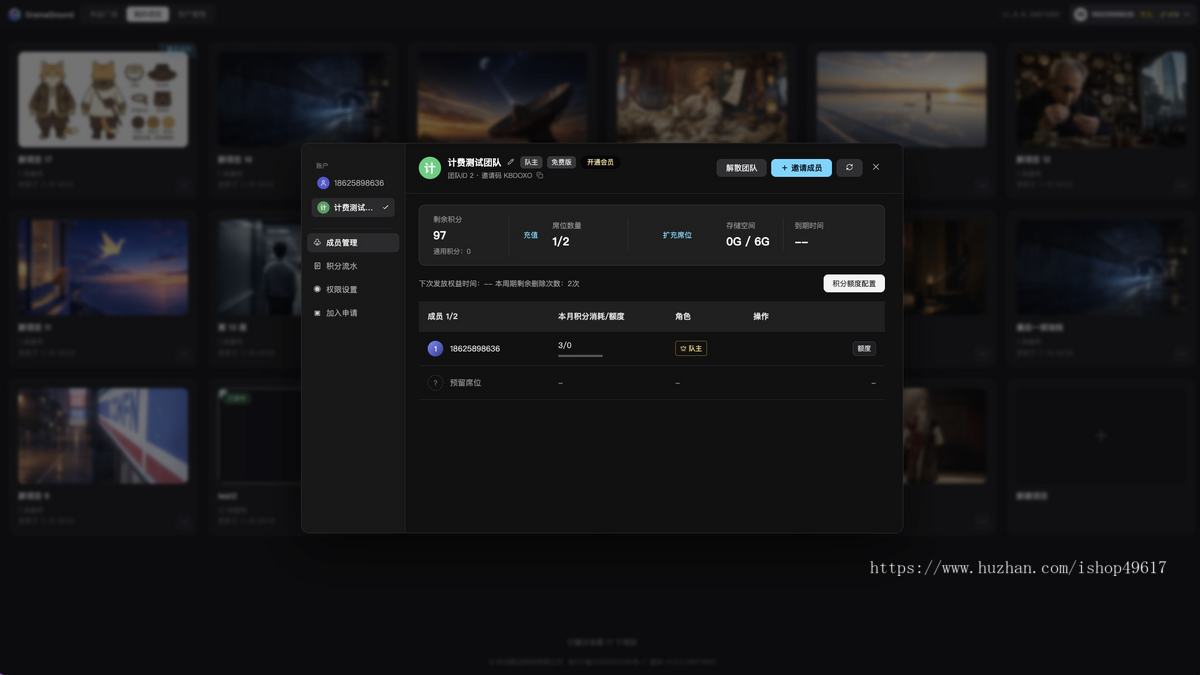
Task: Click member avatar in 18625898636 table row
Action: coord(435,349)
